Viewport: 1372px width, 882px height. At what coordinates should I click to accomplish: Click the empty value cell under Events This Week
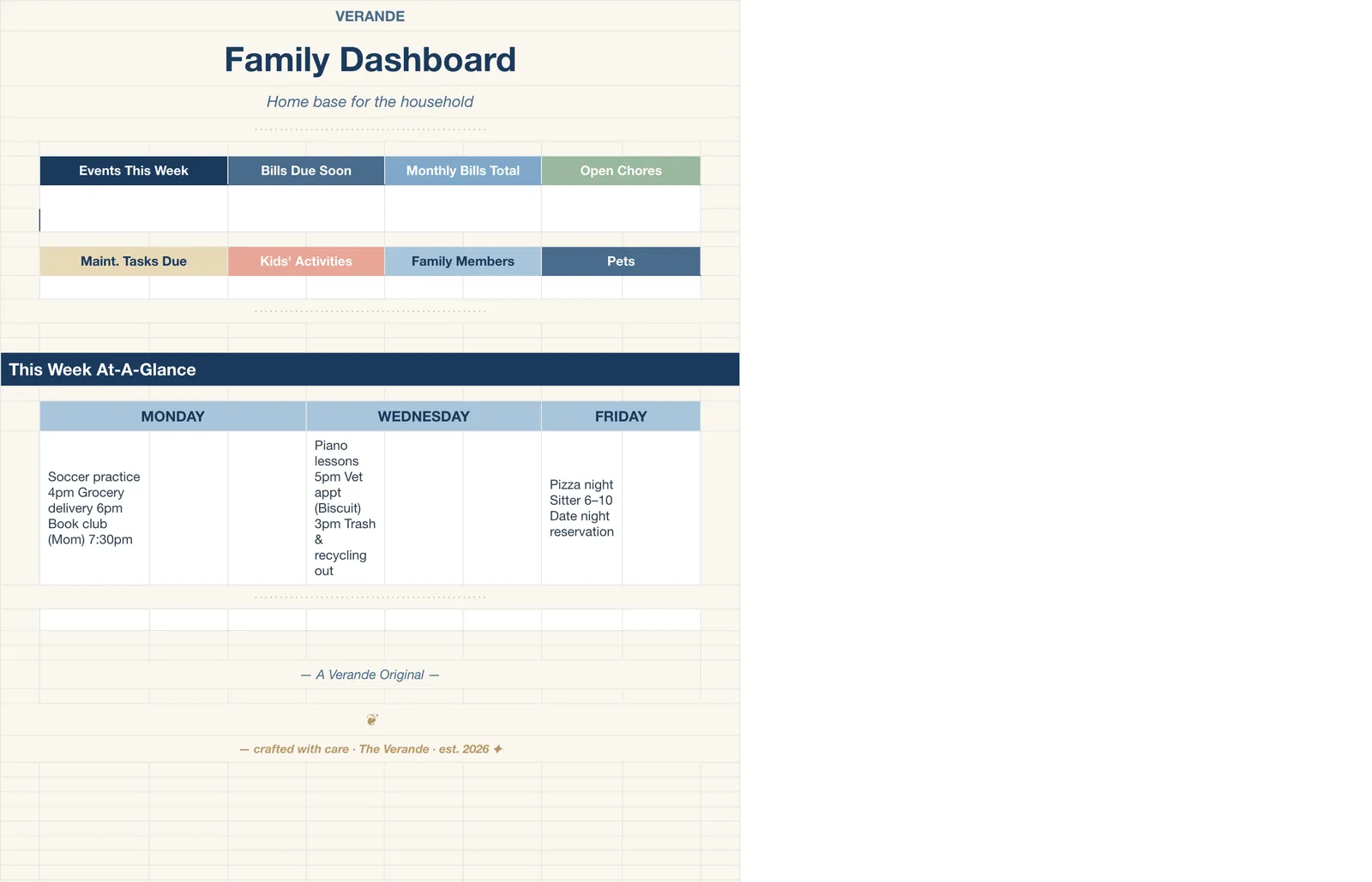(134, 208)
